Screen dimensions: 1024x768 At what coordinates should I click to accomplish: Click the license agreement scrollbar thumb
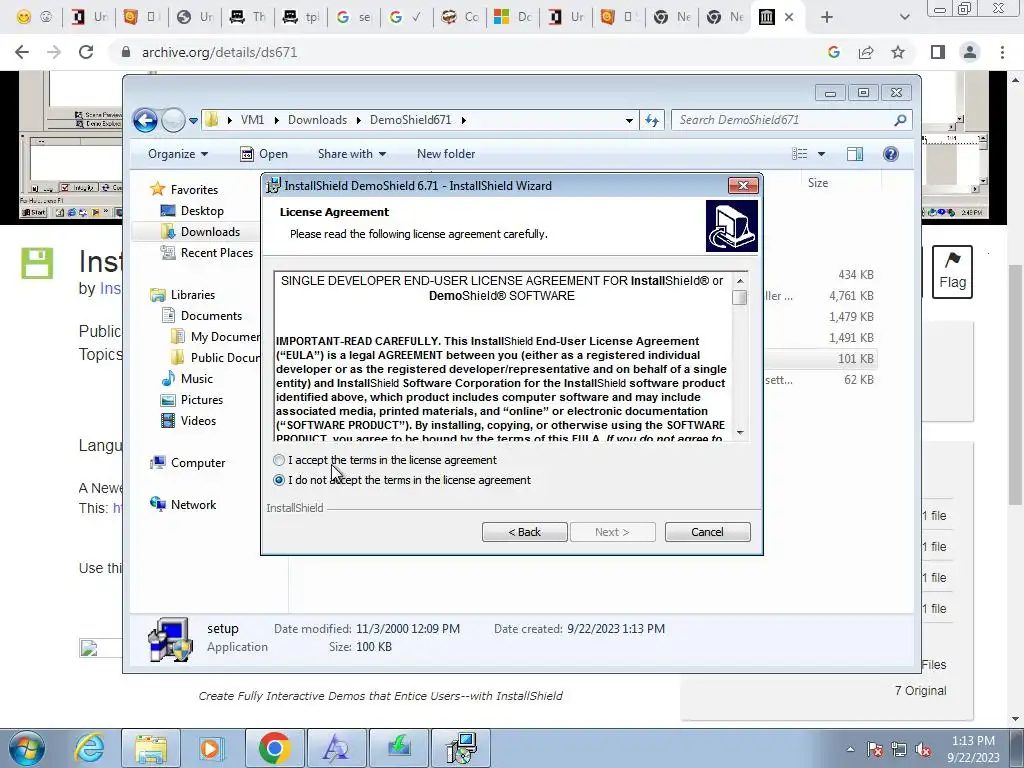740,298
